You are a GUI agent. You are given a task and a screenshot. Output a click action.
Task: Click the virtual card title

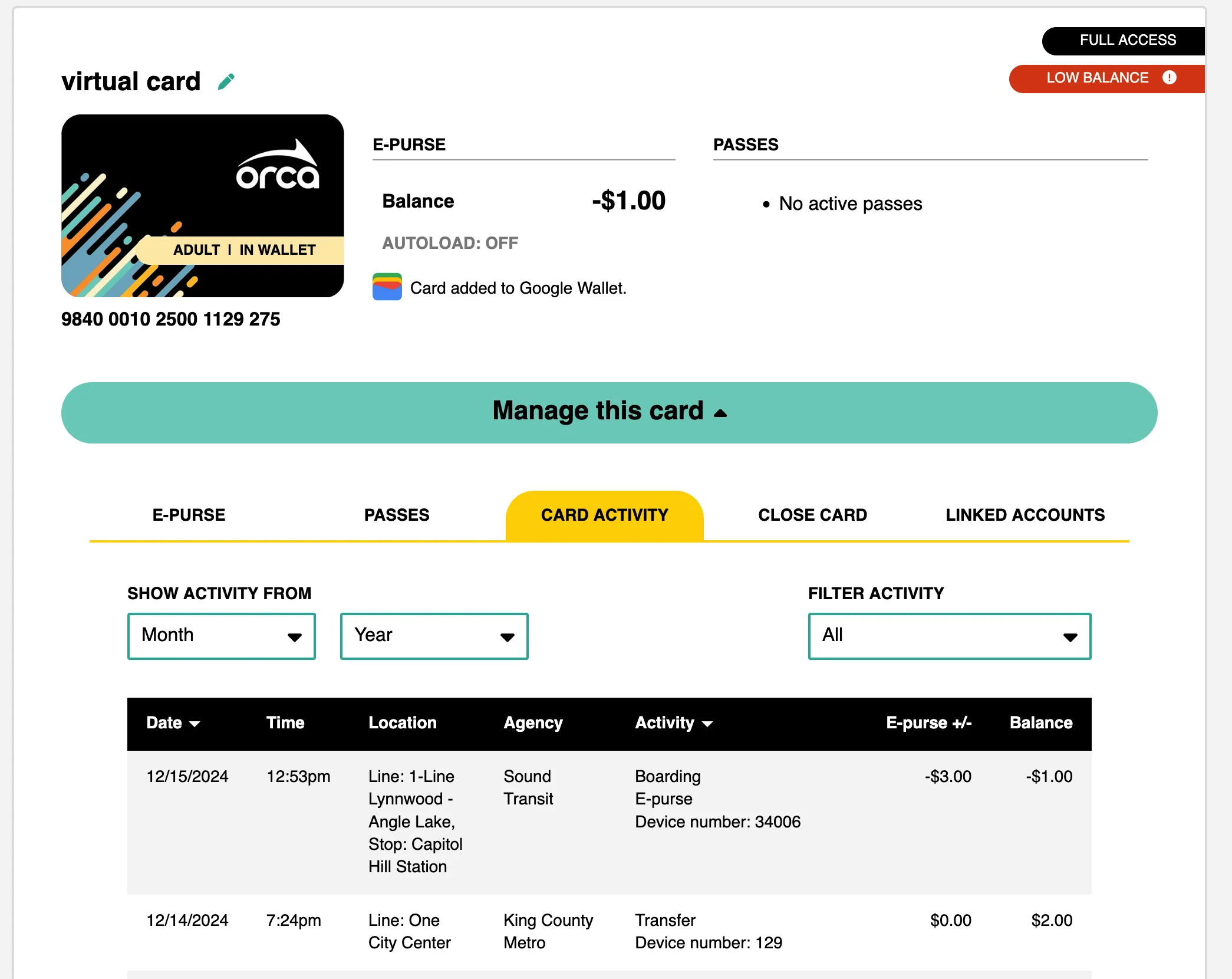click(x=131, y=81)
